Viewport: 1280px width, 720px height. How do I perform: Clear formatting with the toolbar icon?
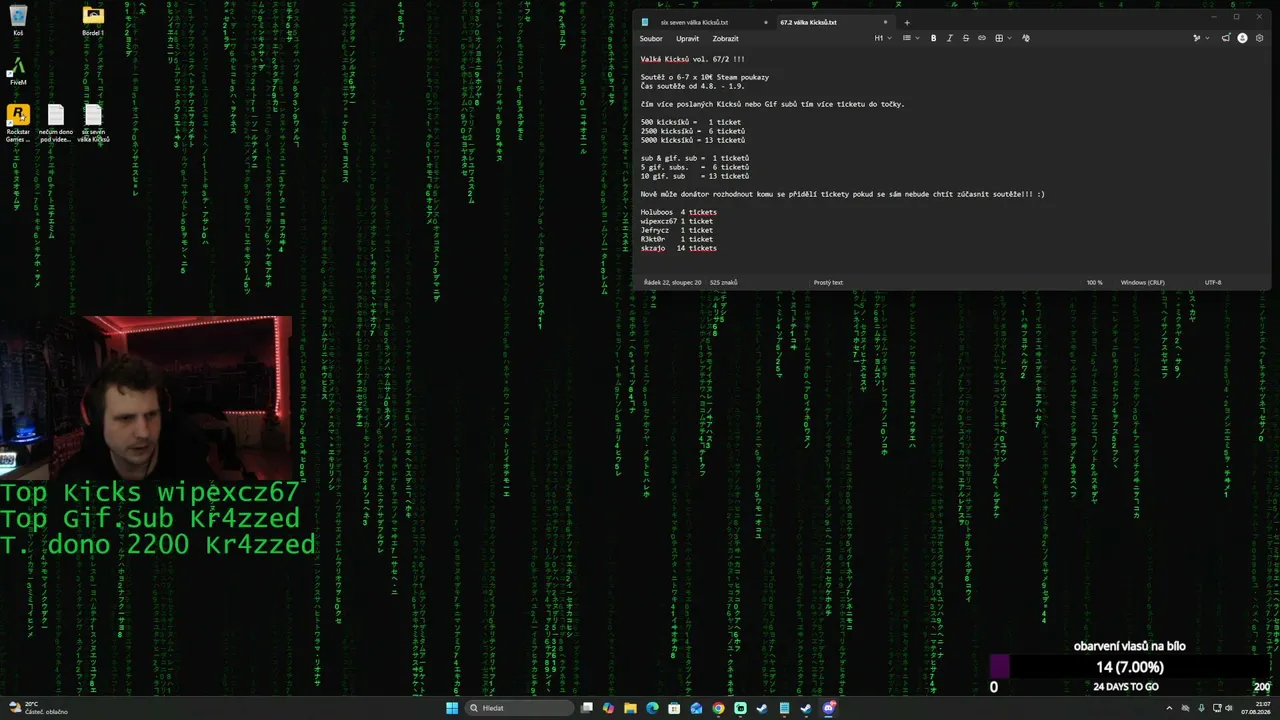(1025, 38)
